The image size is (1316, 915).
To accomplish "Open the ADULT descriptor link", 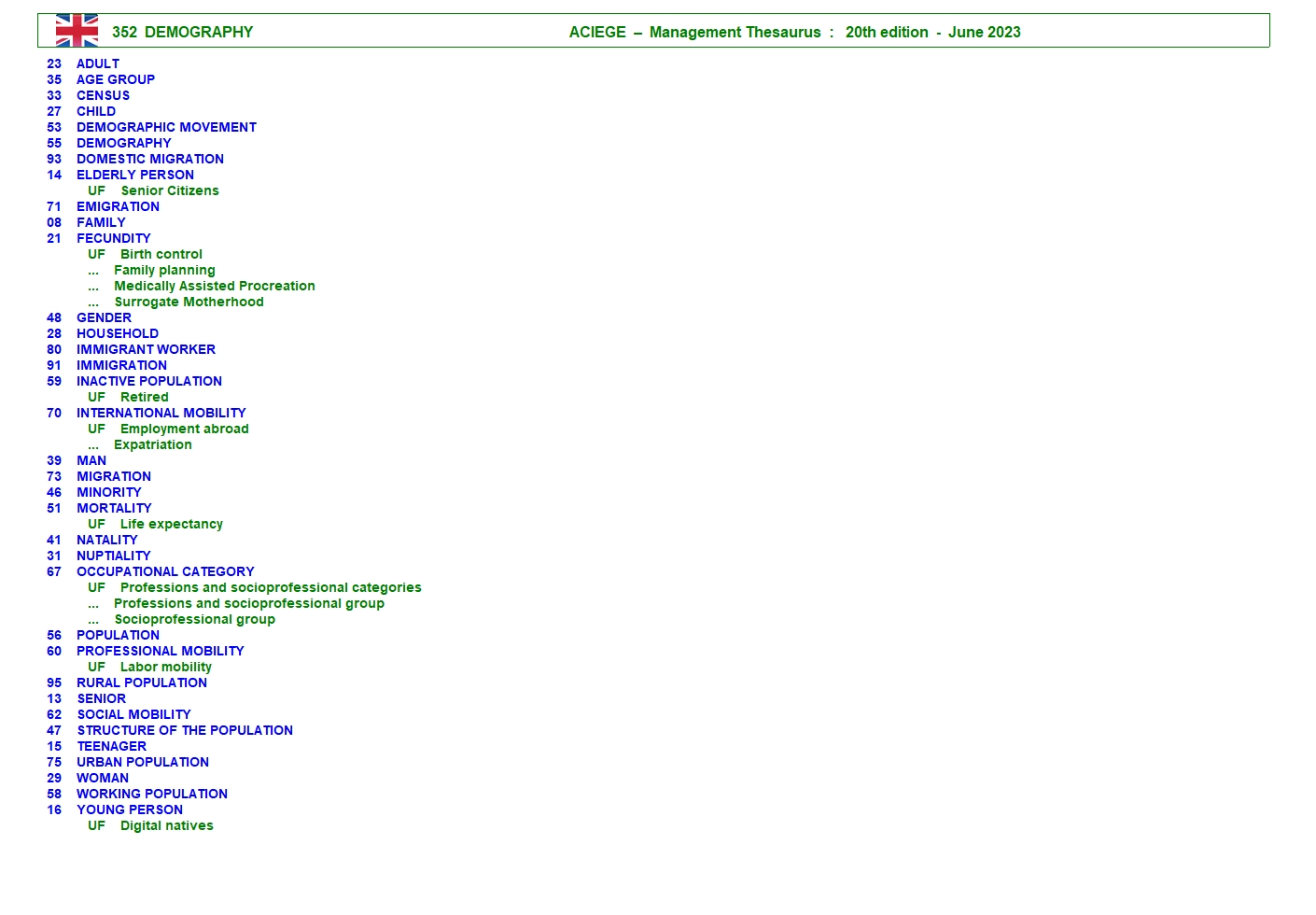I will (98, 63).
